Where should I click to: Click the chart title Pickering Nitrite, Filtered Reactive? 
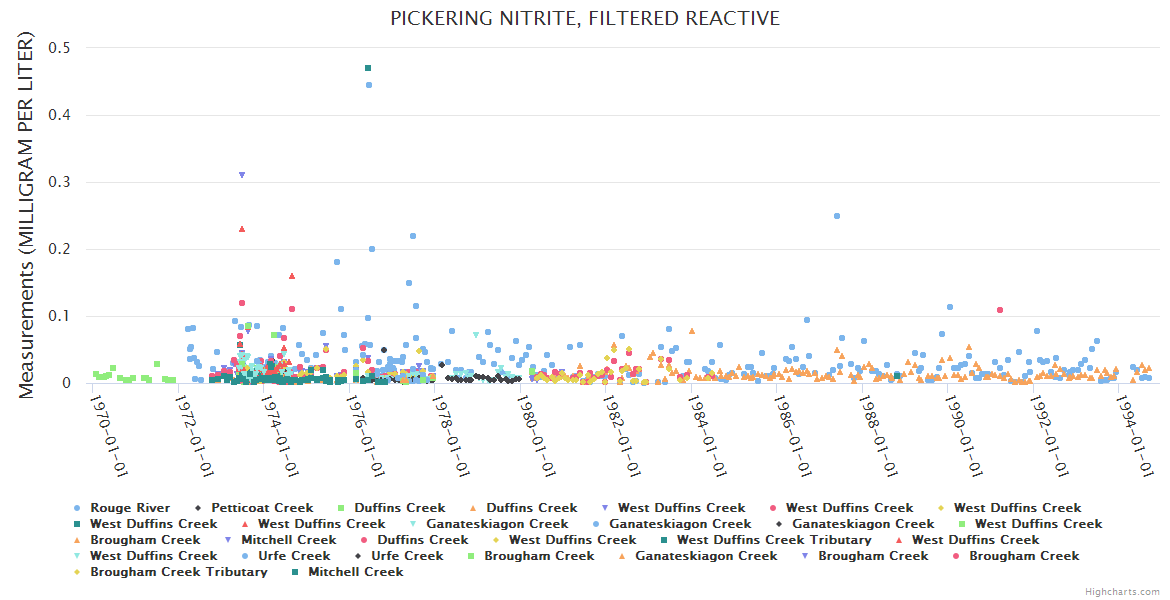585,19
